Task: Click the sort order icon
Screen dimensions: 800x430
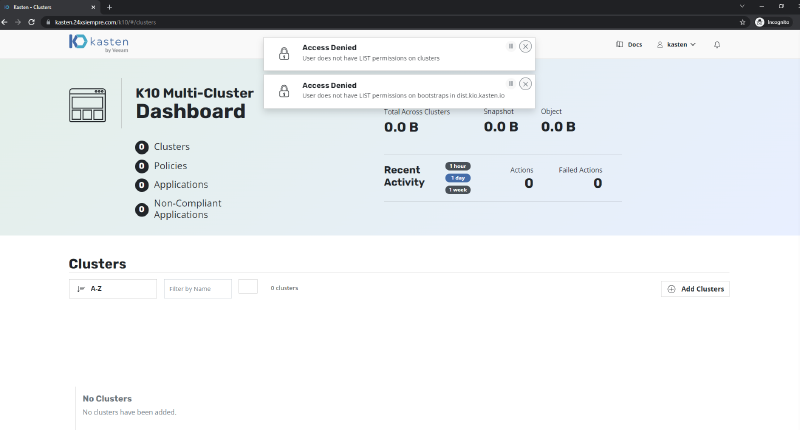Action: (x=81, y=289)
